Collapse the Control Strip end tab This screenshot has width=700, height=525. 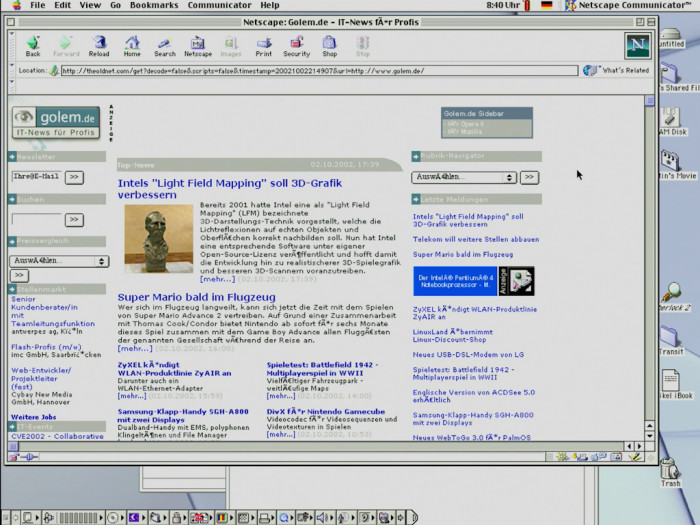coord(413,518)
